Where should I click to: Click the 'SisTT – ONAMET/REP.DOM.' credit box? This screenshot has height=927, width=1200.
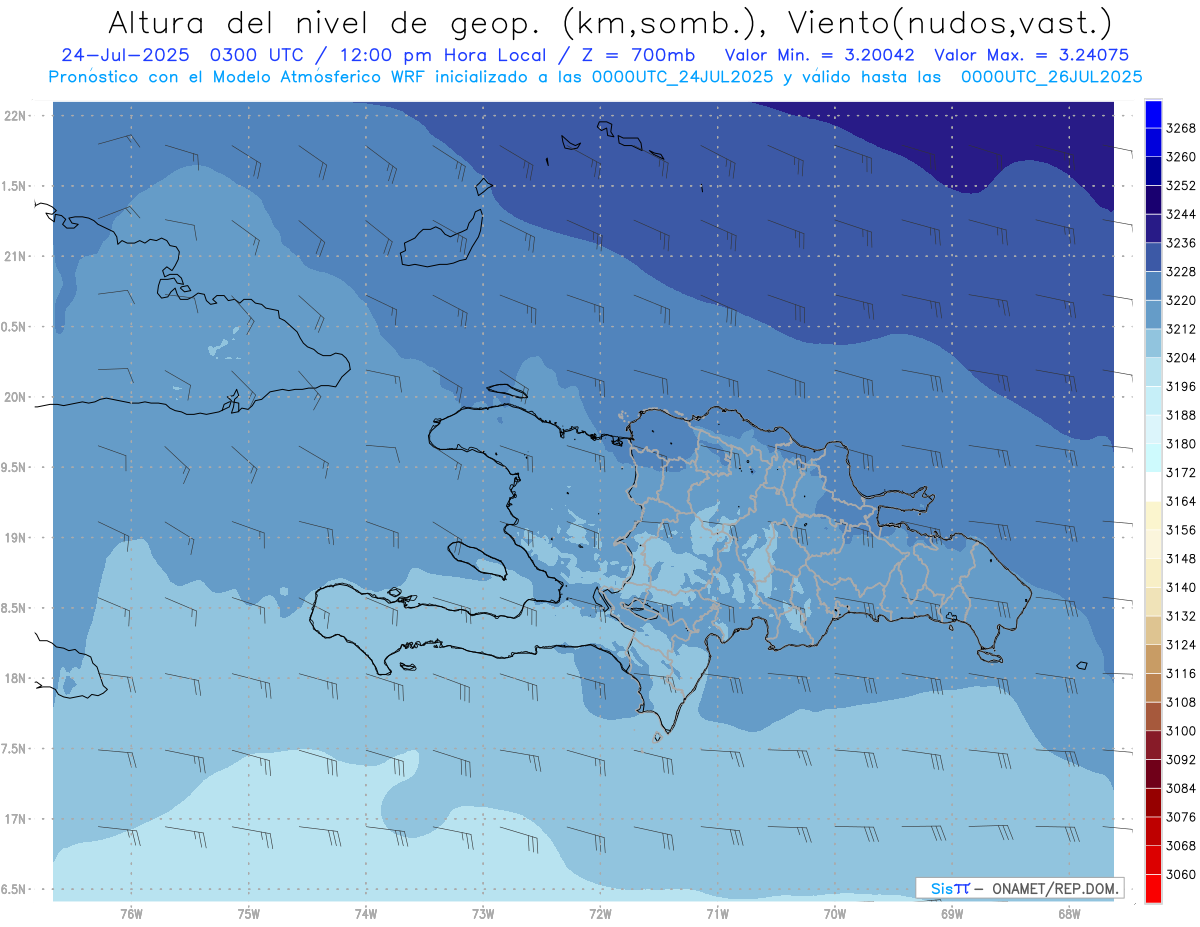(x=1020, y=887)
